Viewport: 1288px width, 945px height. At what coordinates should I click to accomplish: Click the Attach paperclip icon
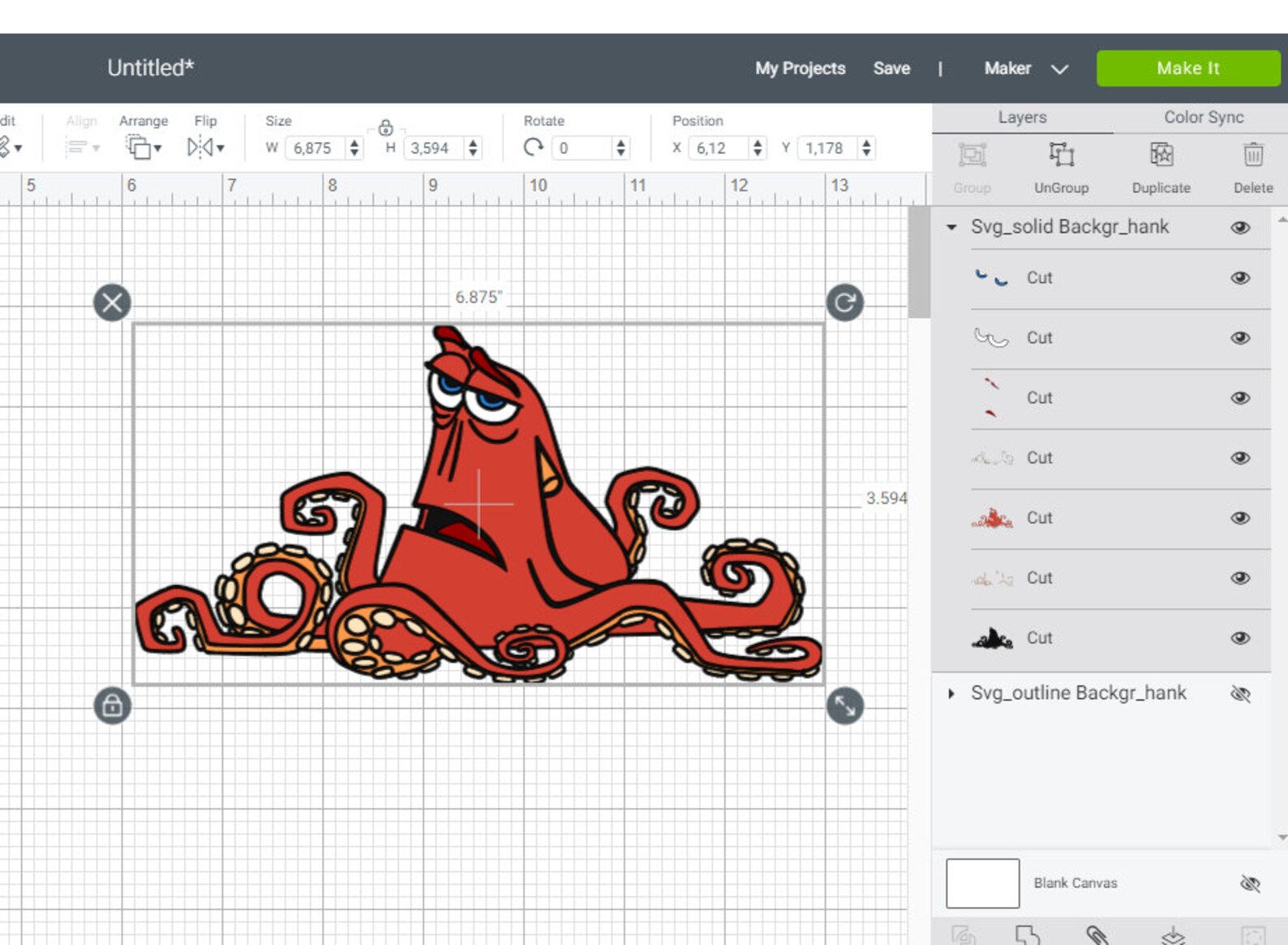[x=1097, y=934]
